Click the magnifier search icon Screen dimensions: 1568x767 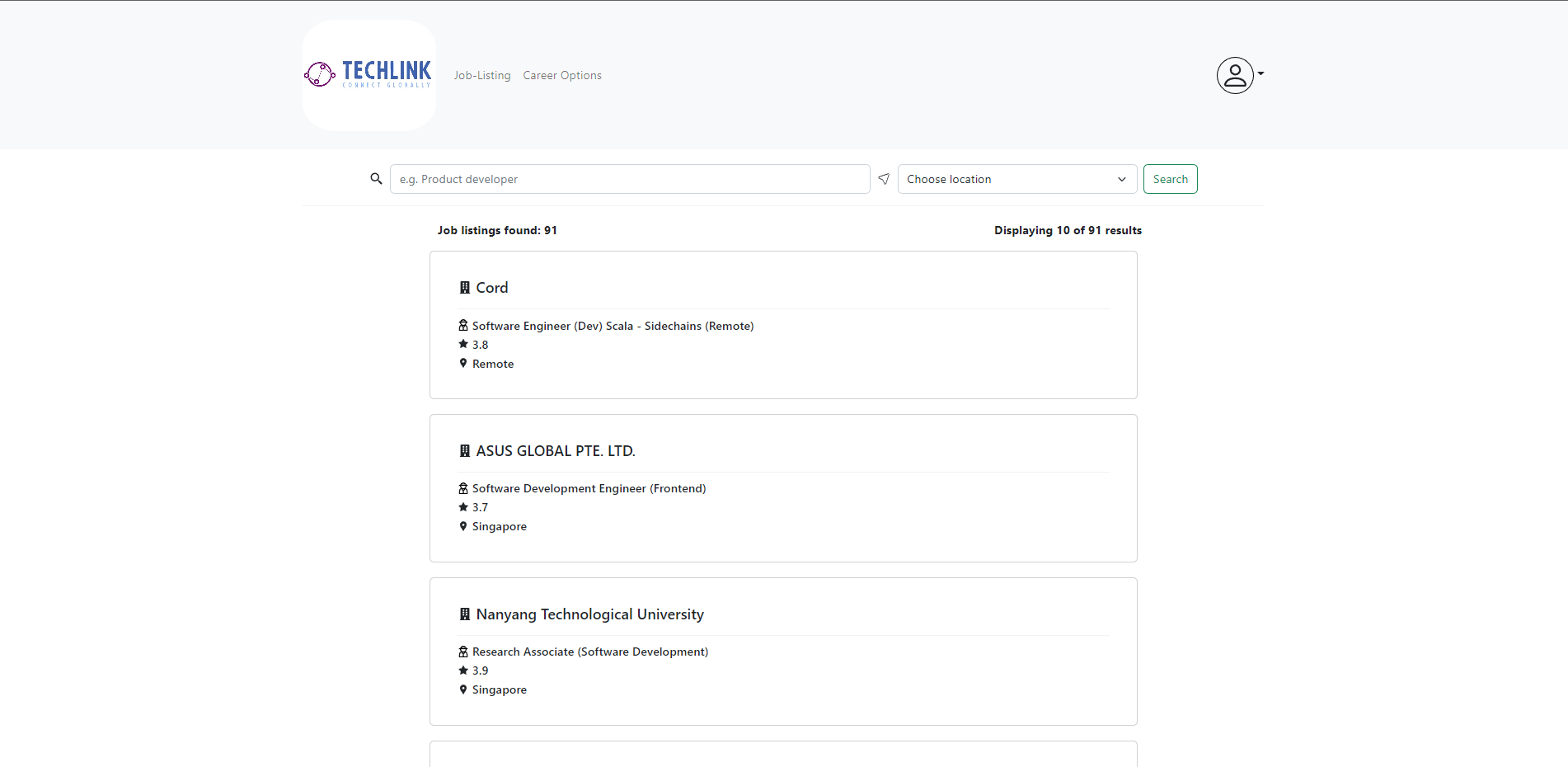376,178
